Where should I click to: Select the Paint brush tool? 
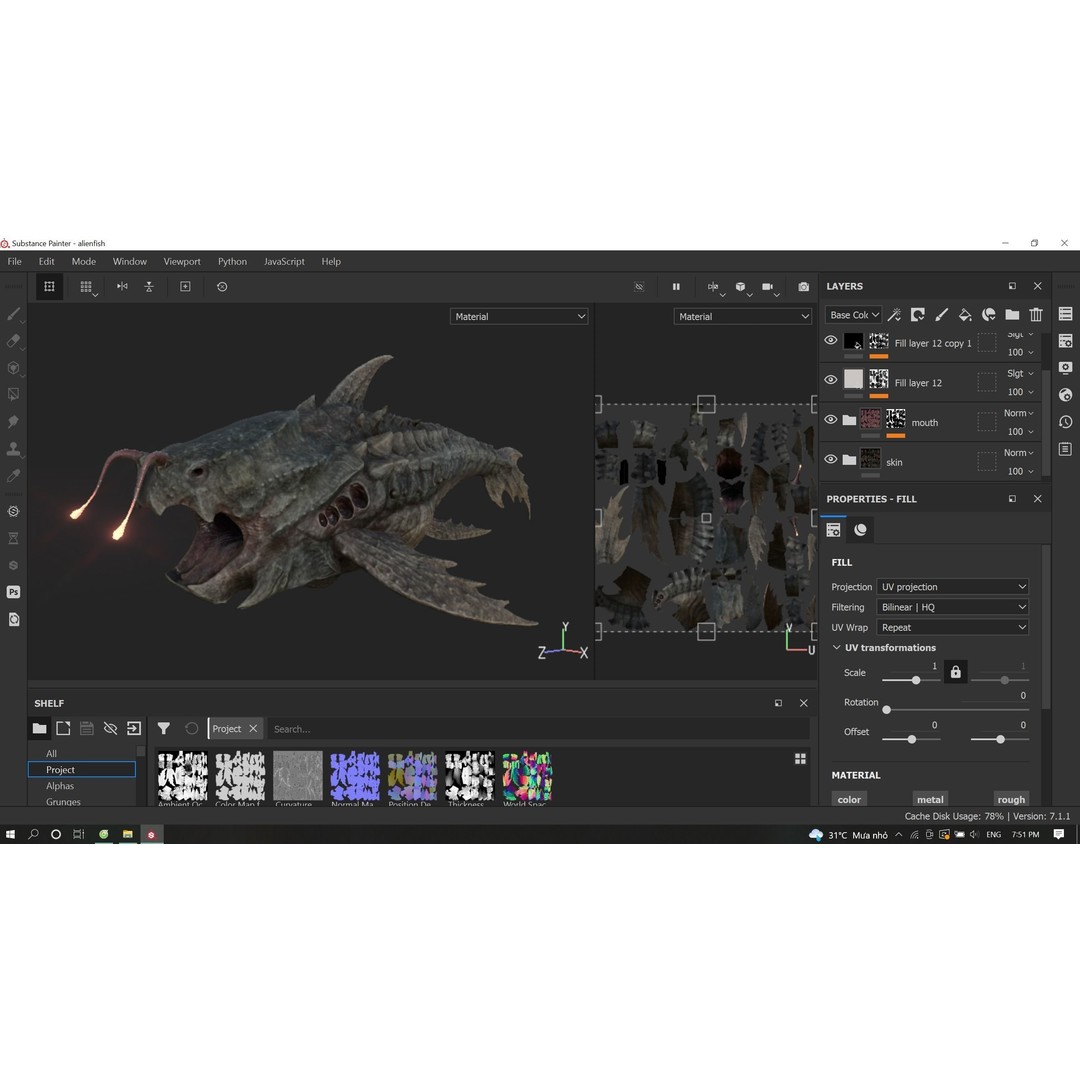[13, 314]
